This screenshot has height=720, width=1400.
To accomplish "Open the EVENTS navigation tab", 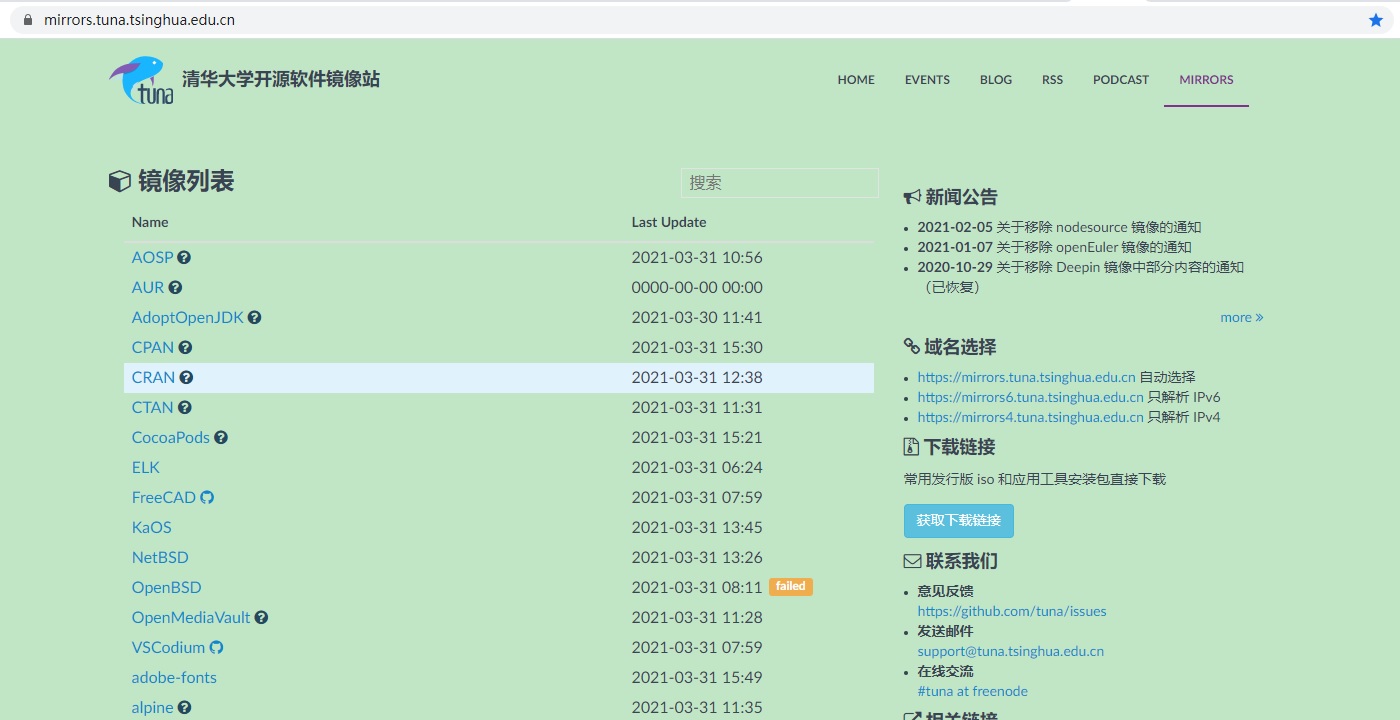I will click(927, 79).
